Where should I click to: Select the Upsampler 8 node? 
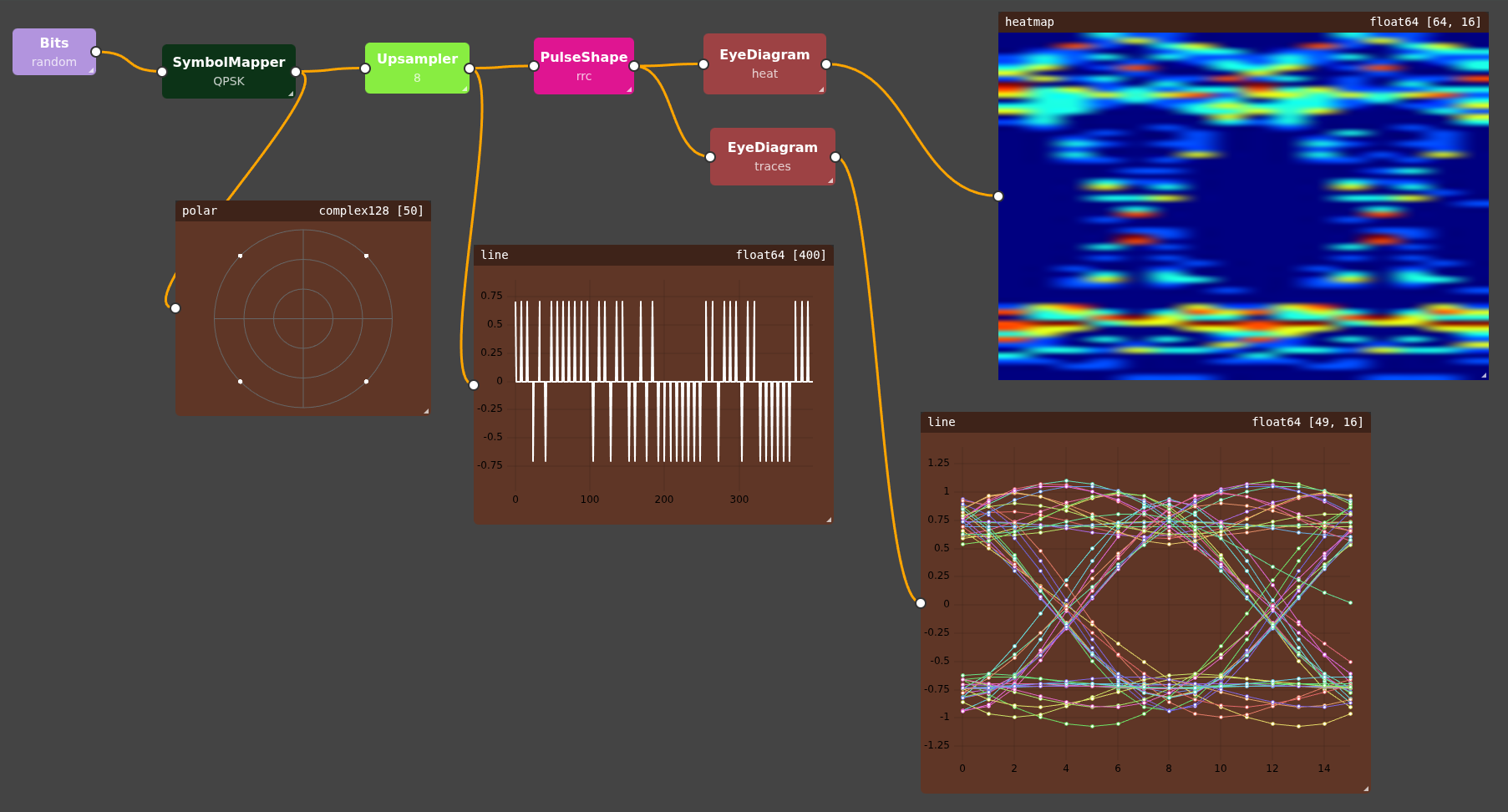(x=417, y=68)
